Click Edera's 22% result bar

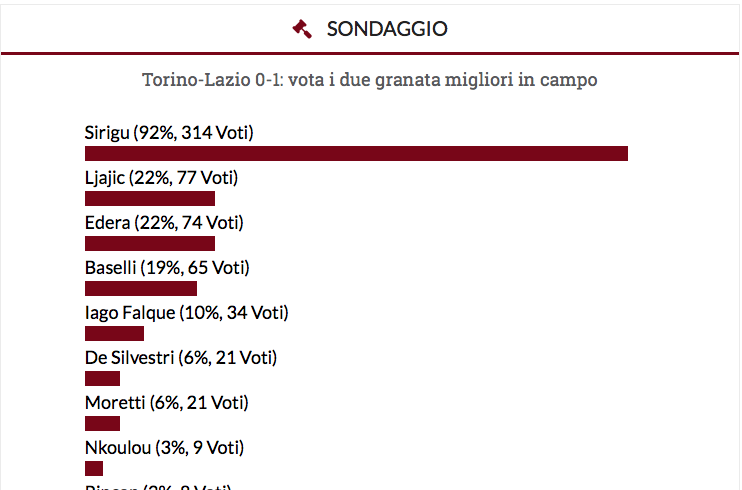point(150,243)
